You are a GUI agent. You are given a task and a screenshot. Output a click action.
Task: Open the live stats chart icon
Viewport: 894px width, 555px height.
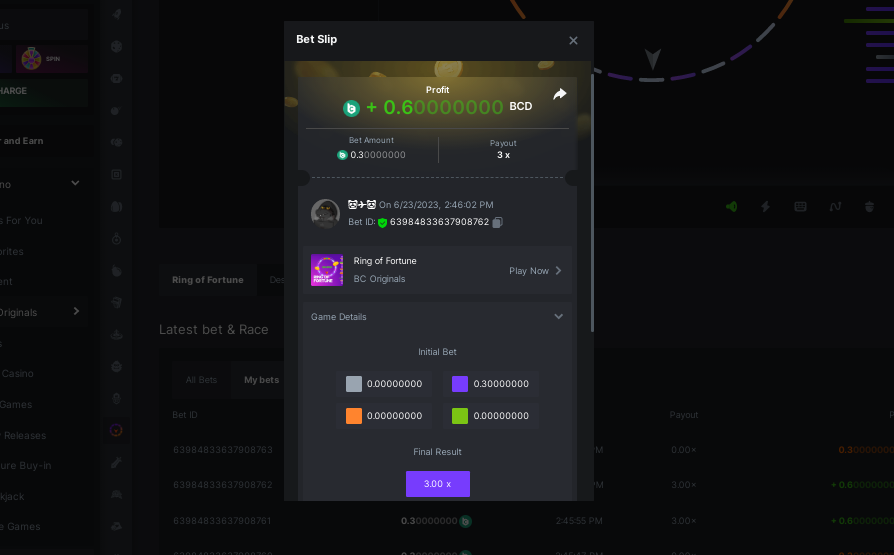pyautogui.click(x=835, y=206)
